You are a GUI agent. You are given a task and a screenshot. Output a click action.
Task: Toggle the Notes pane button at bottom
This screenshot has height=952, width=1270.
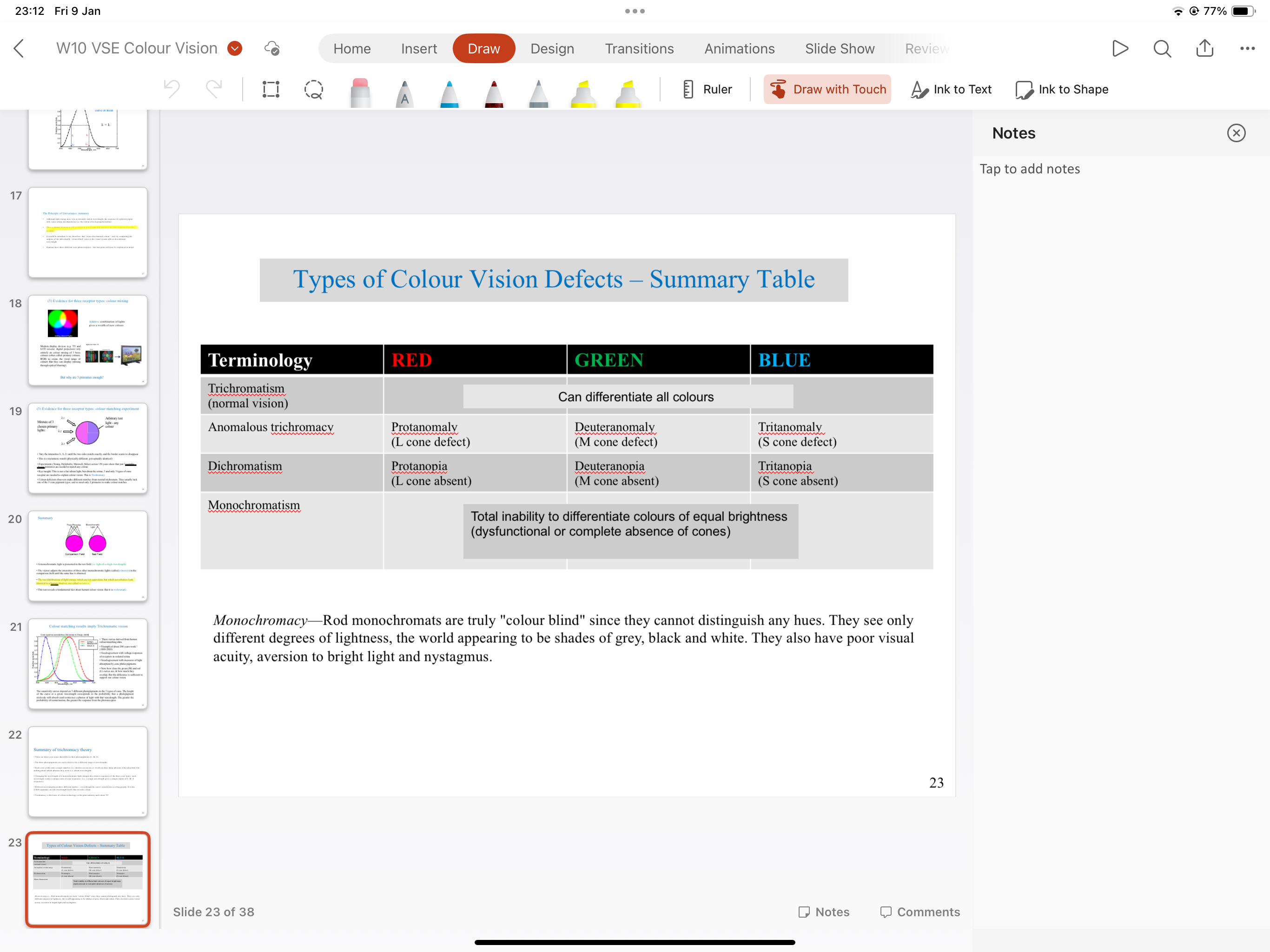click(x=824, y=911)
